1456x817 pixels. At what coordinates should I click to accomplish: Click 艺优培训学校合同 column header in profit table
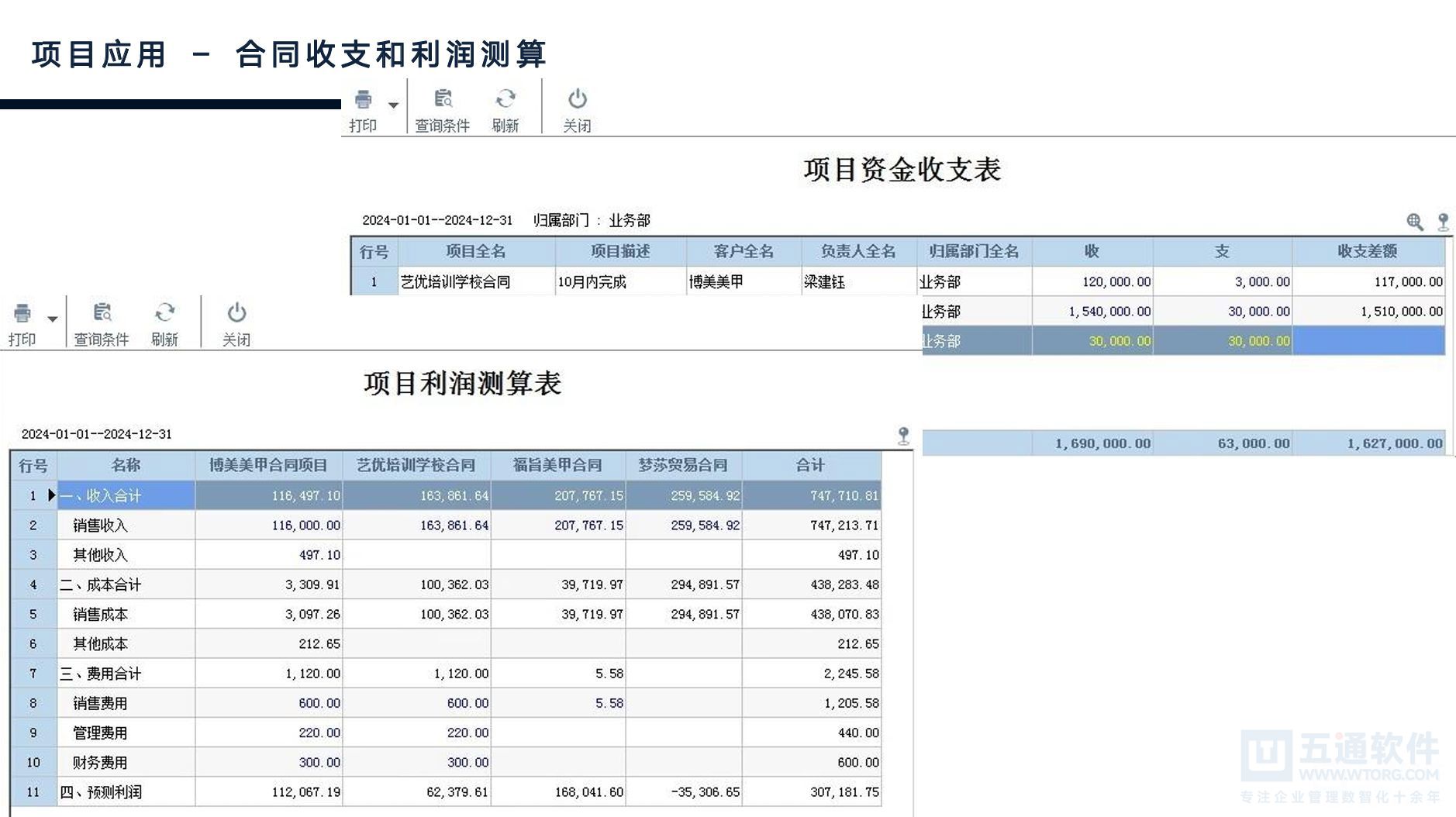pyautogui.click(x=416, y=465)
